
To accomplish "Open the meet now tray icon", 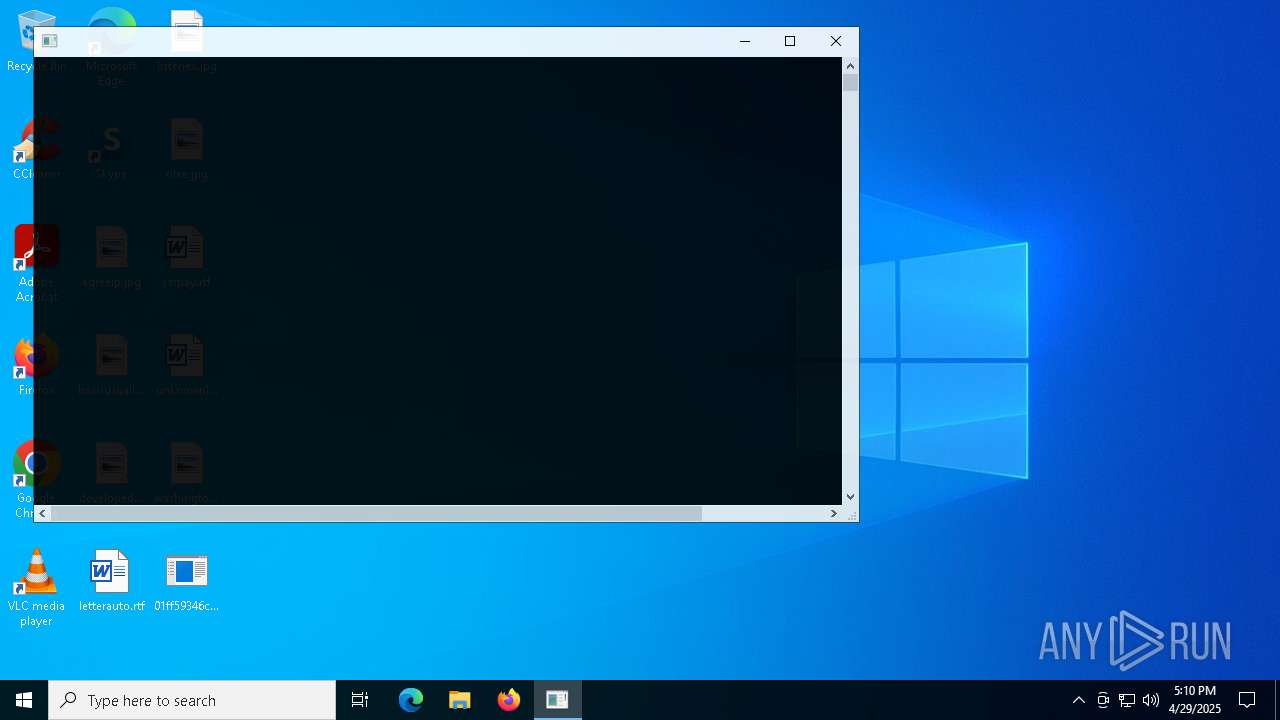I will point(1103,700).
